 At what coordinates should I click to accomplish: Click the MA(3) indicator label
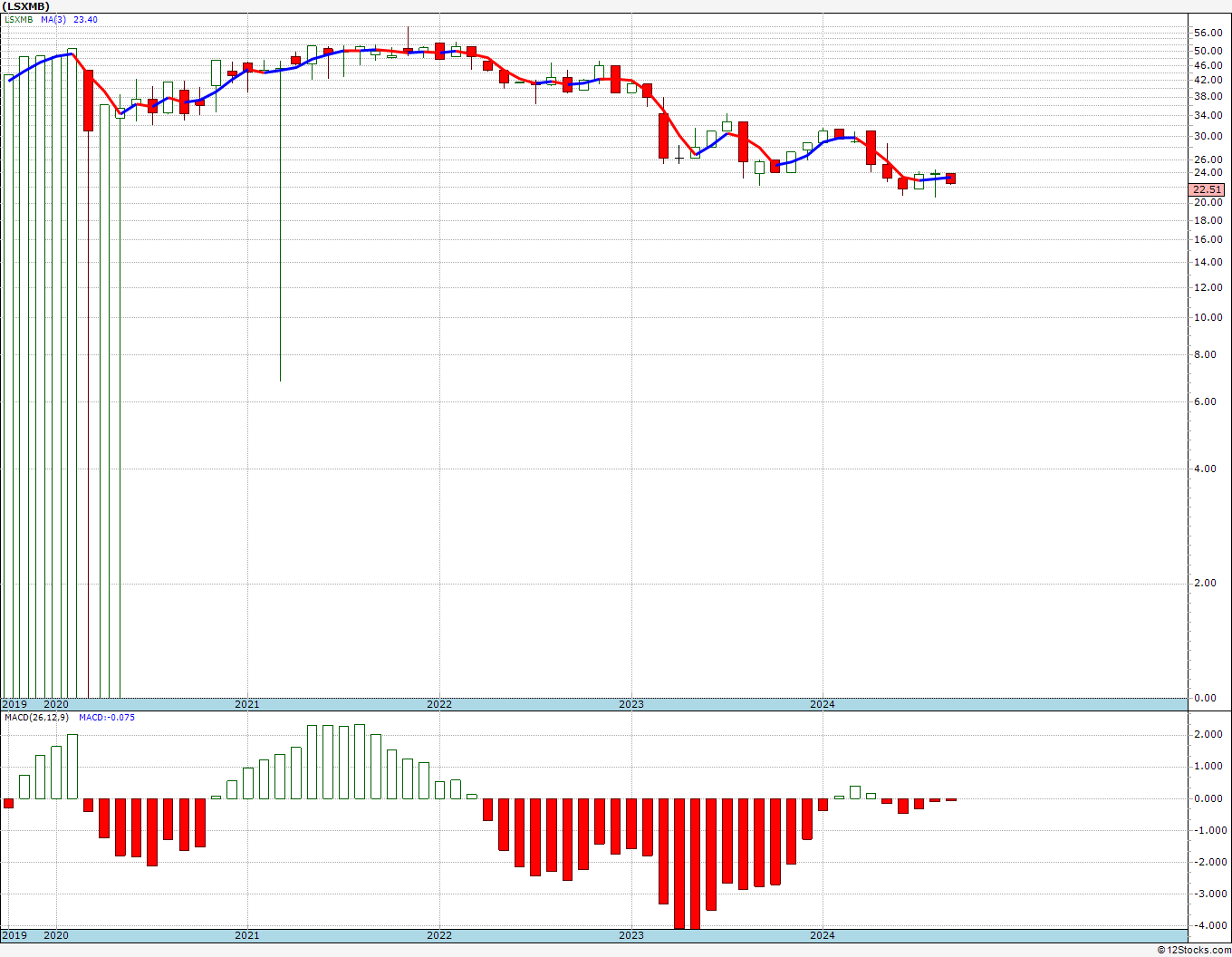coord(53,20)
